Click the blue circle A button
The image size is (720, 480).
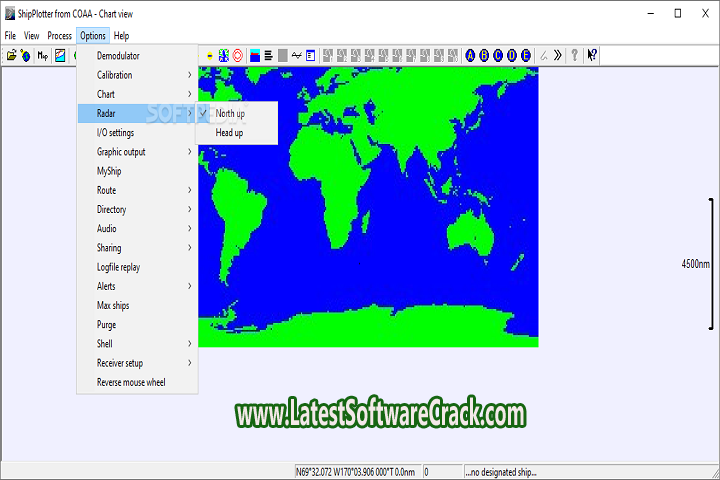(471, 55)
